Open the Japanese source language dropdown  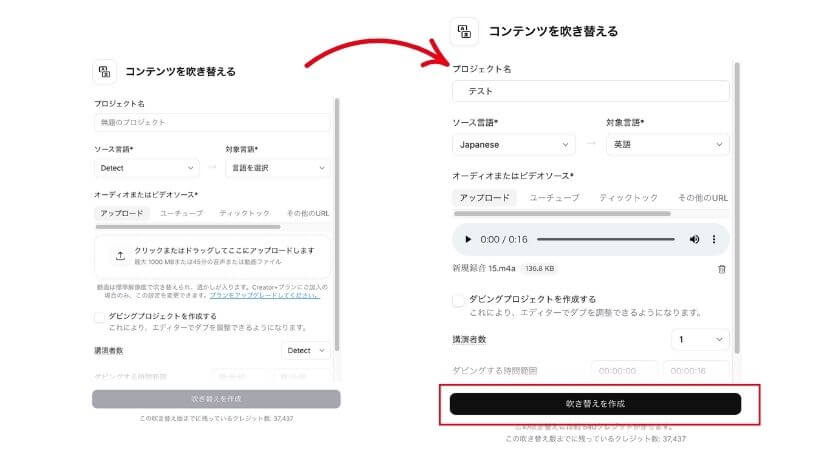point(513,145)
